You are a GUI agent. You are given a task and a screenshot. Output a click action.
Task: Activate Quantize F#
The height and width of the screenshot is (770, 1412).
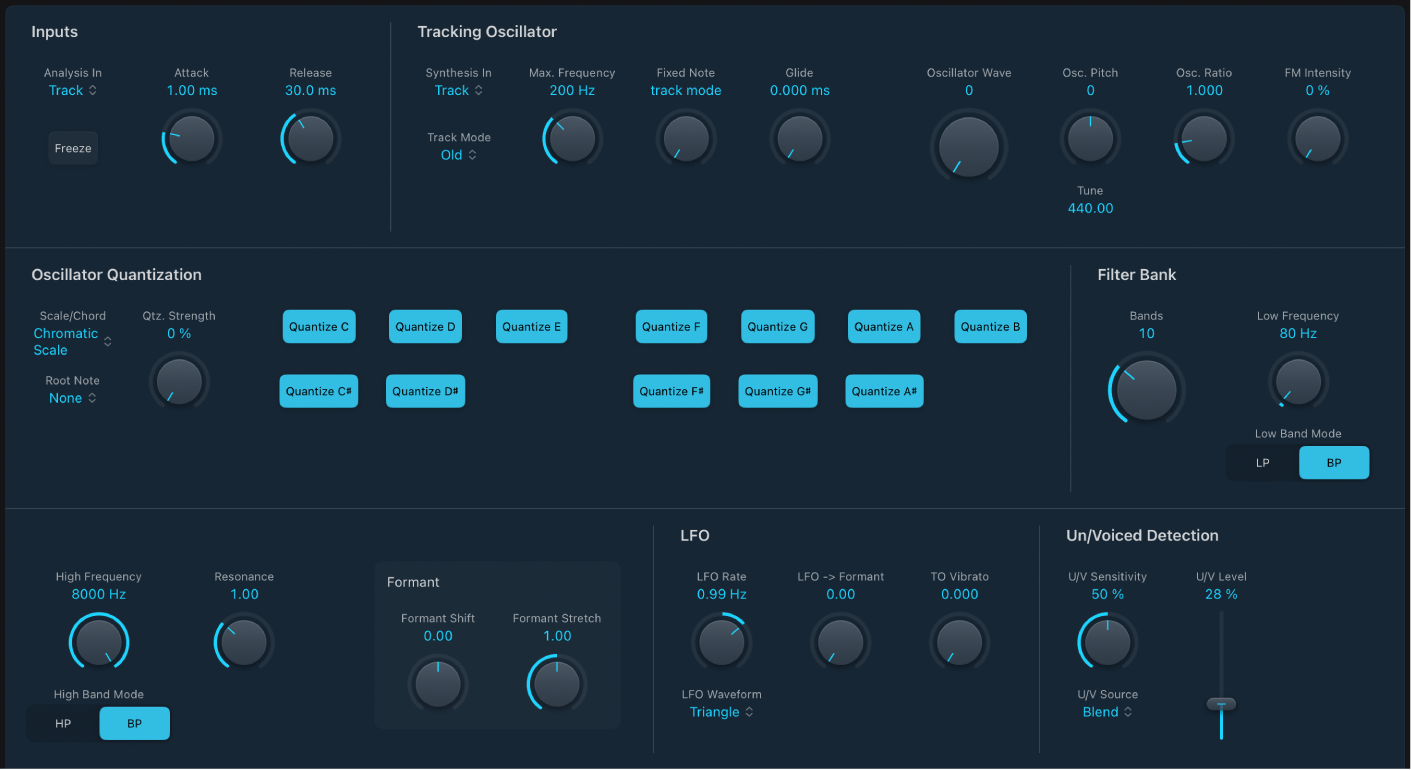pyautogui.click(x=671, y=391)
